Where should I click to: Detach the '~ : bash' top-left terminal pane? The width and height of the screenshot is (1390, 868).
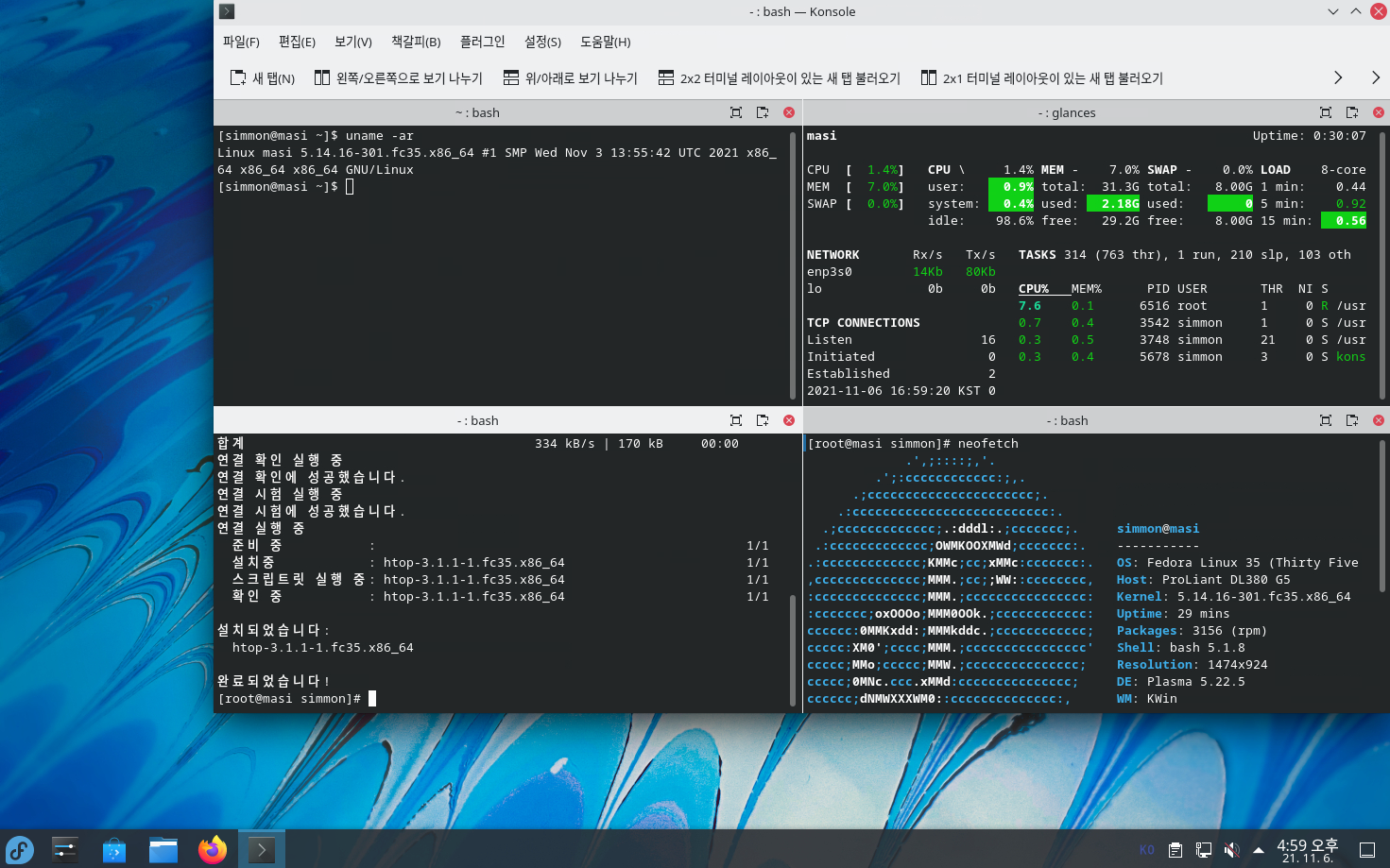763,112
